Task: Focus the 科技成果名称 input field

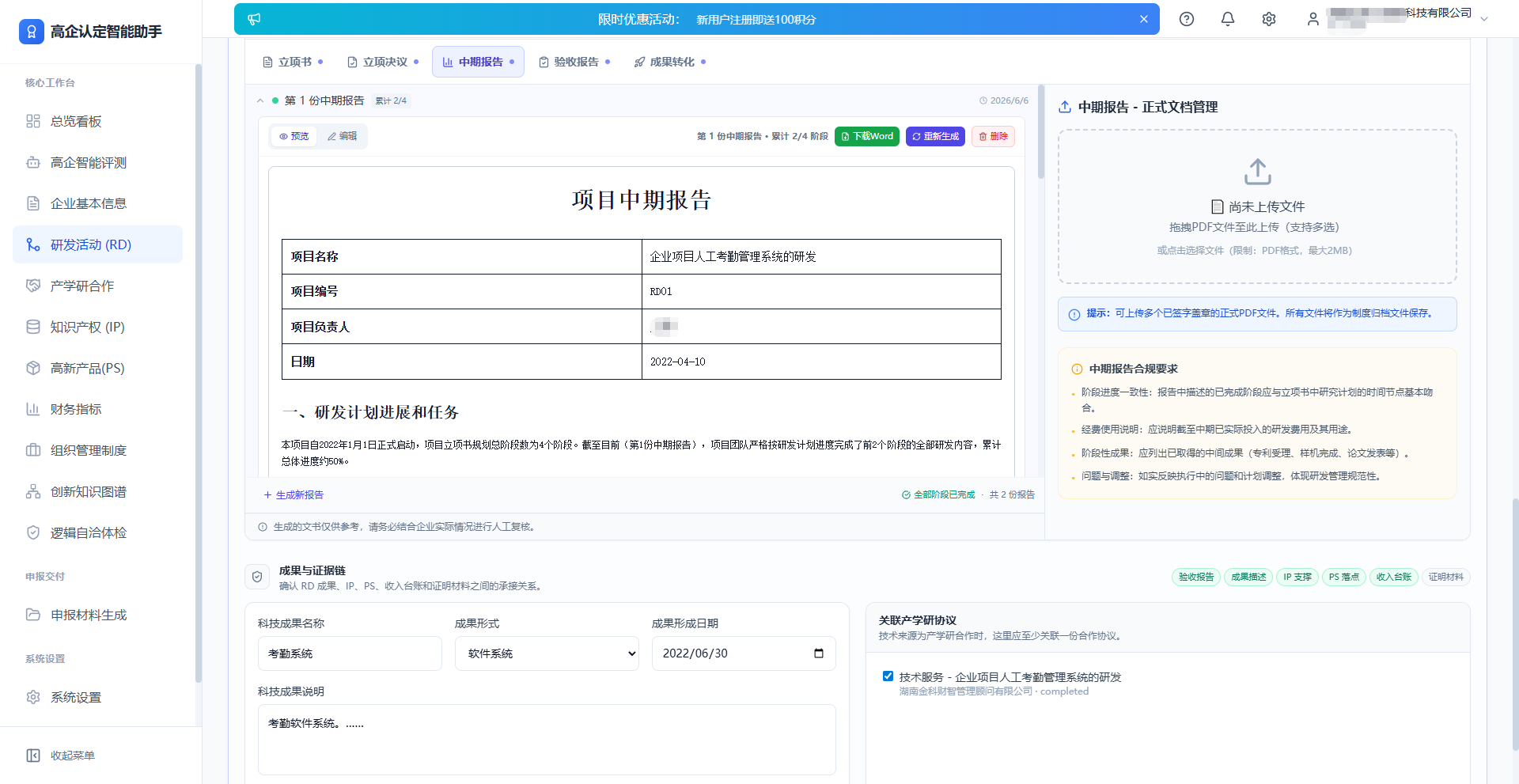Action: click(x=350, y=653)
